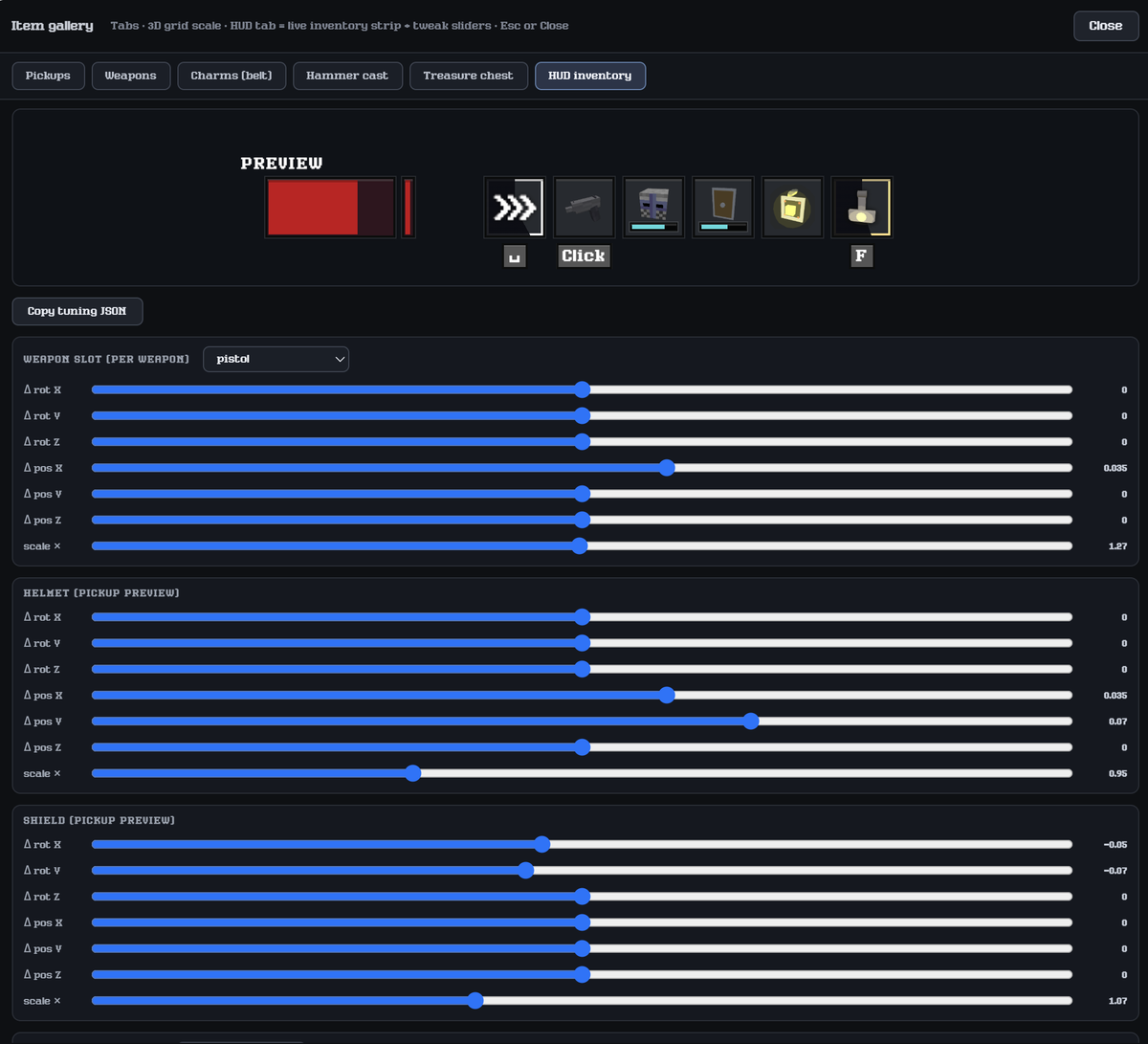Click the 'SHIELD (PICKUP PREVIEW)' heading

click(x=99, y=820)
